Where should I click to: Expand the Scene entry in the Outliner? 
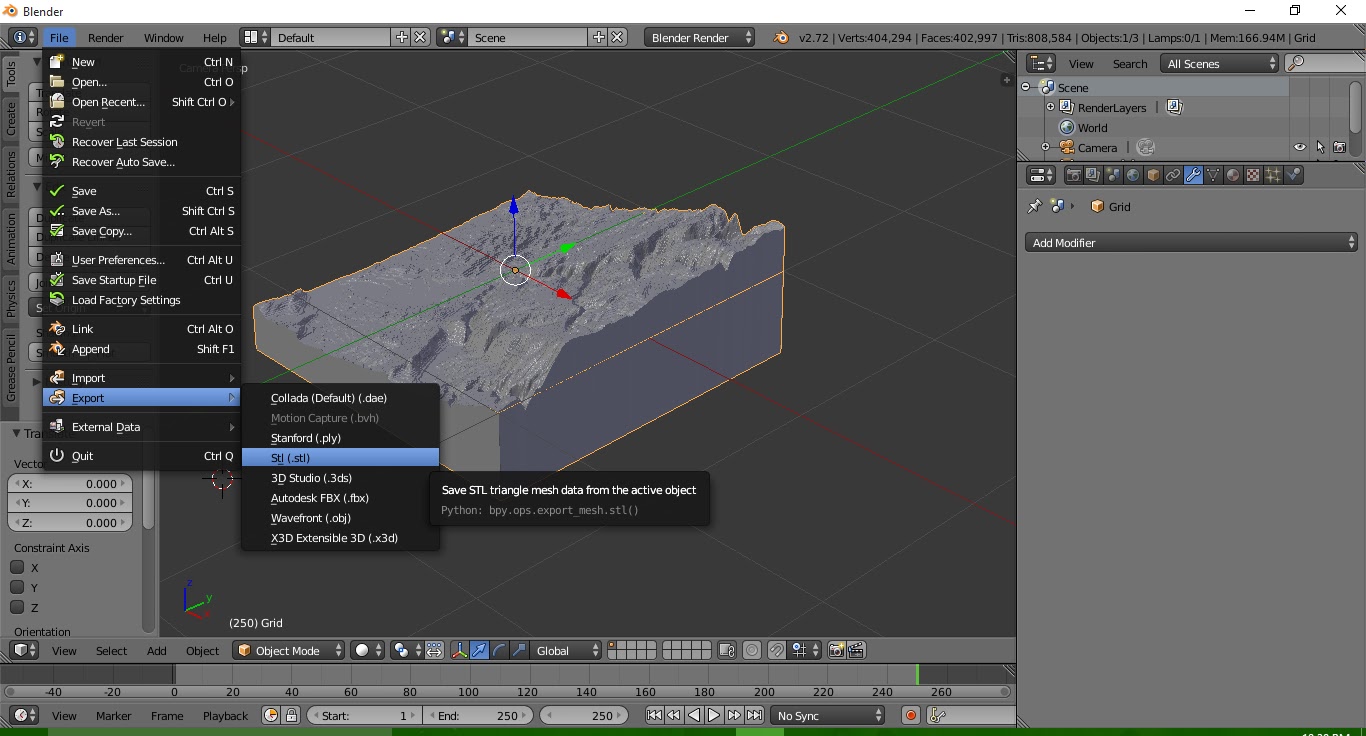pos(1025,87)
